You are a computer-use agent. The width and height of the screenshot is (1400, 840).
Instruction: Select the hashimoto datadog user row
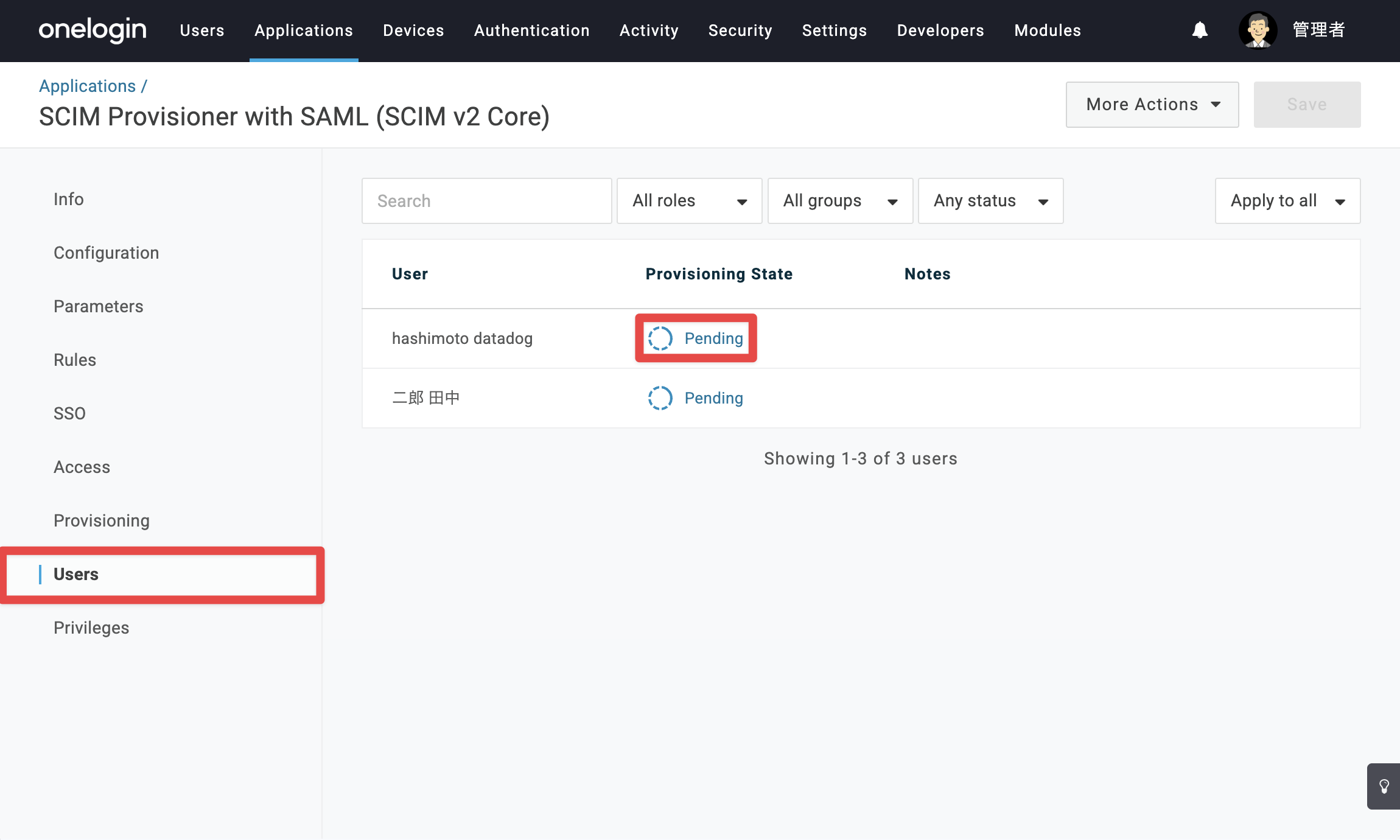(861, 338)
